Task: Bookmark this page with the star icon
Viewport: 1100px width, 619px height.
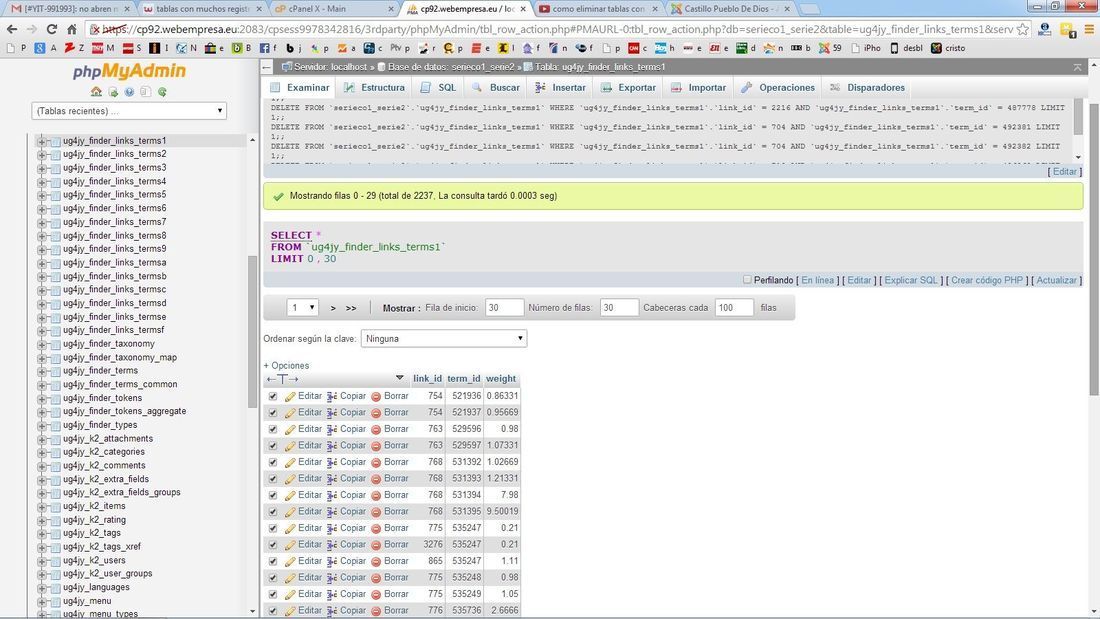Action: [1023, 29]
